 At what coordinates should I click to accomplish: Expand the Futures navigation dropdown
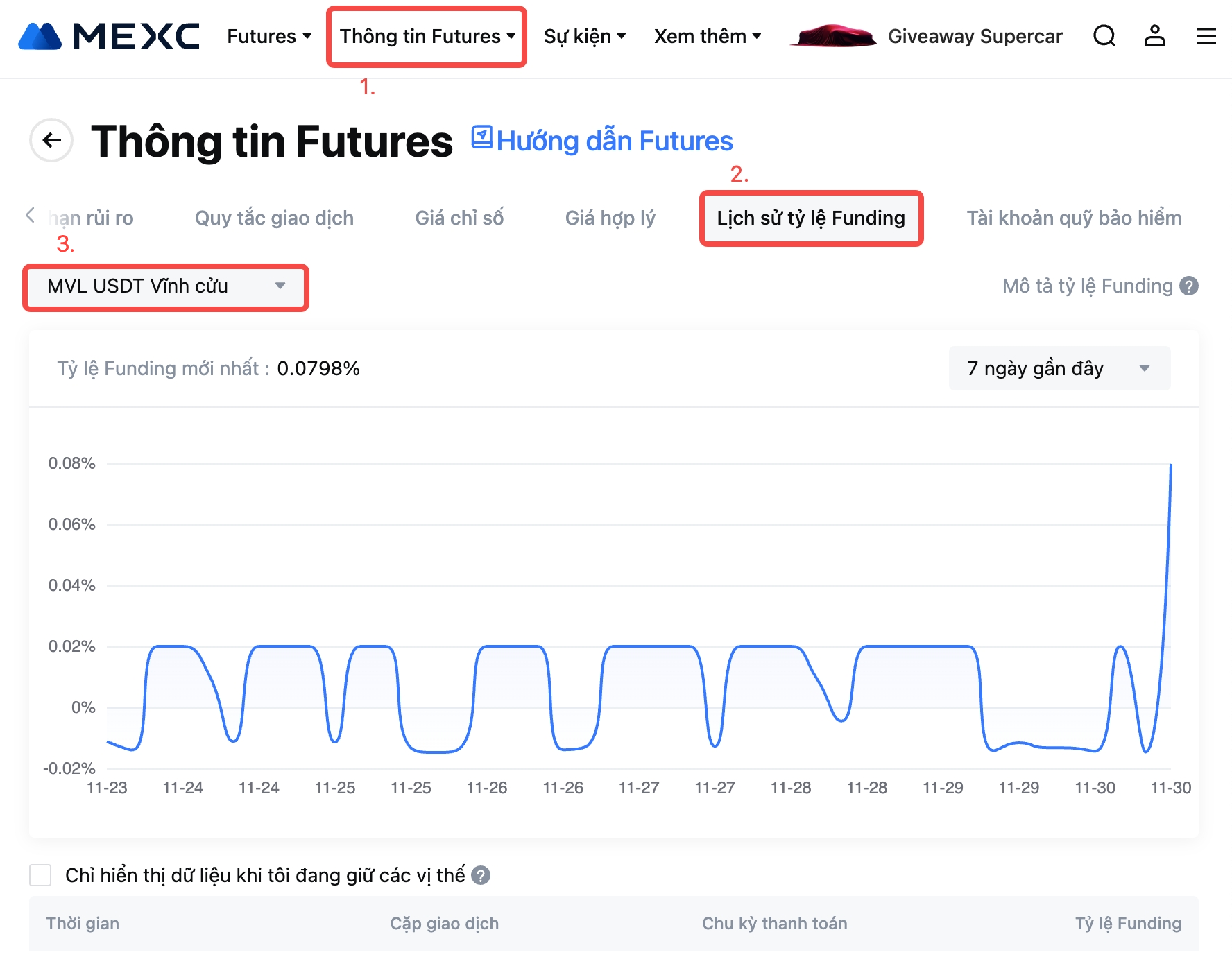coord(269,36)
